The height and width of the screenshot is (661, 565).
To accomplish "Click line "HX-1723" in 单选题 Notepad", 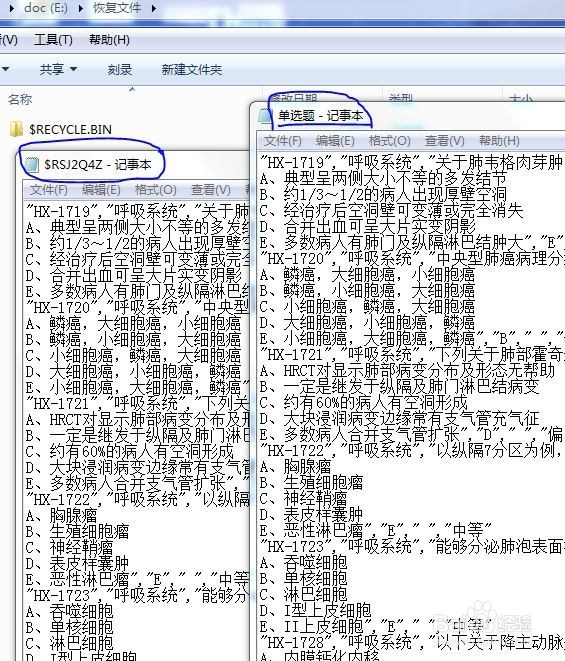I will 412,547.
